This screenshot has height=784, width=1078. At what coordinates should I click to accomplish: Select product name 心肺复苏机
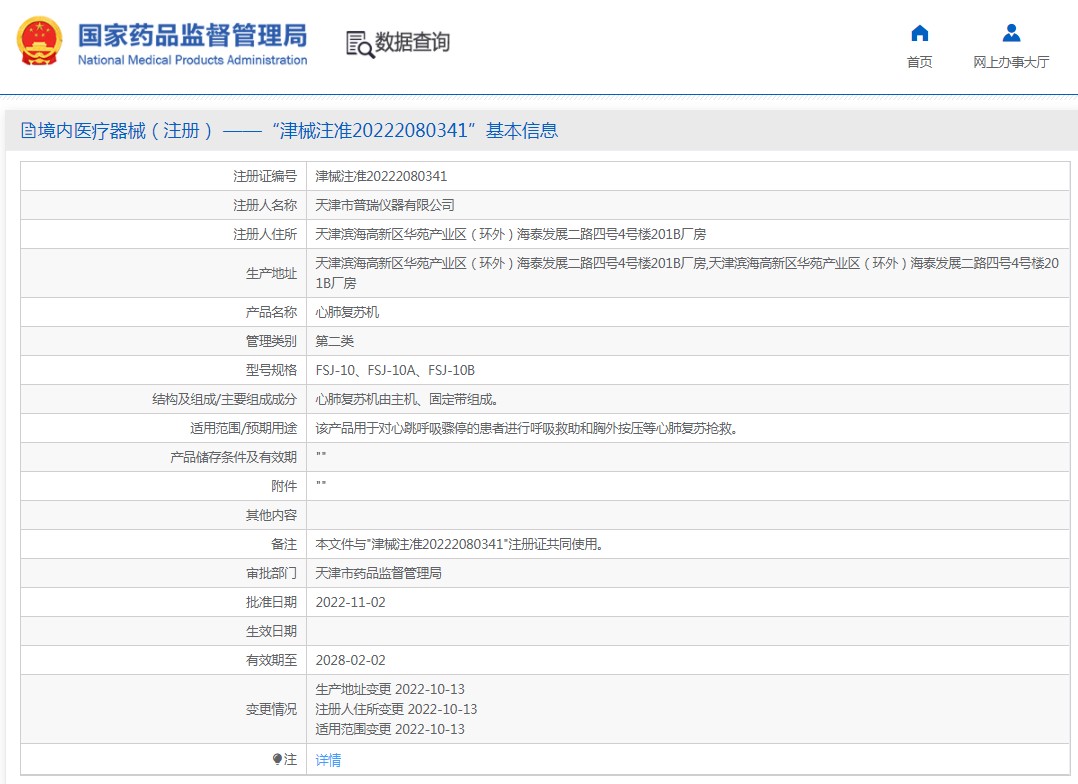pyautogui.click(x=347, y=312)
